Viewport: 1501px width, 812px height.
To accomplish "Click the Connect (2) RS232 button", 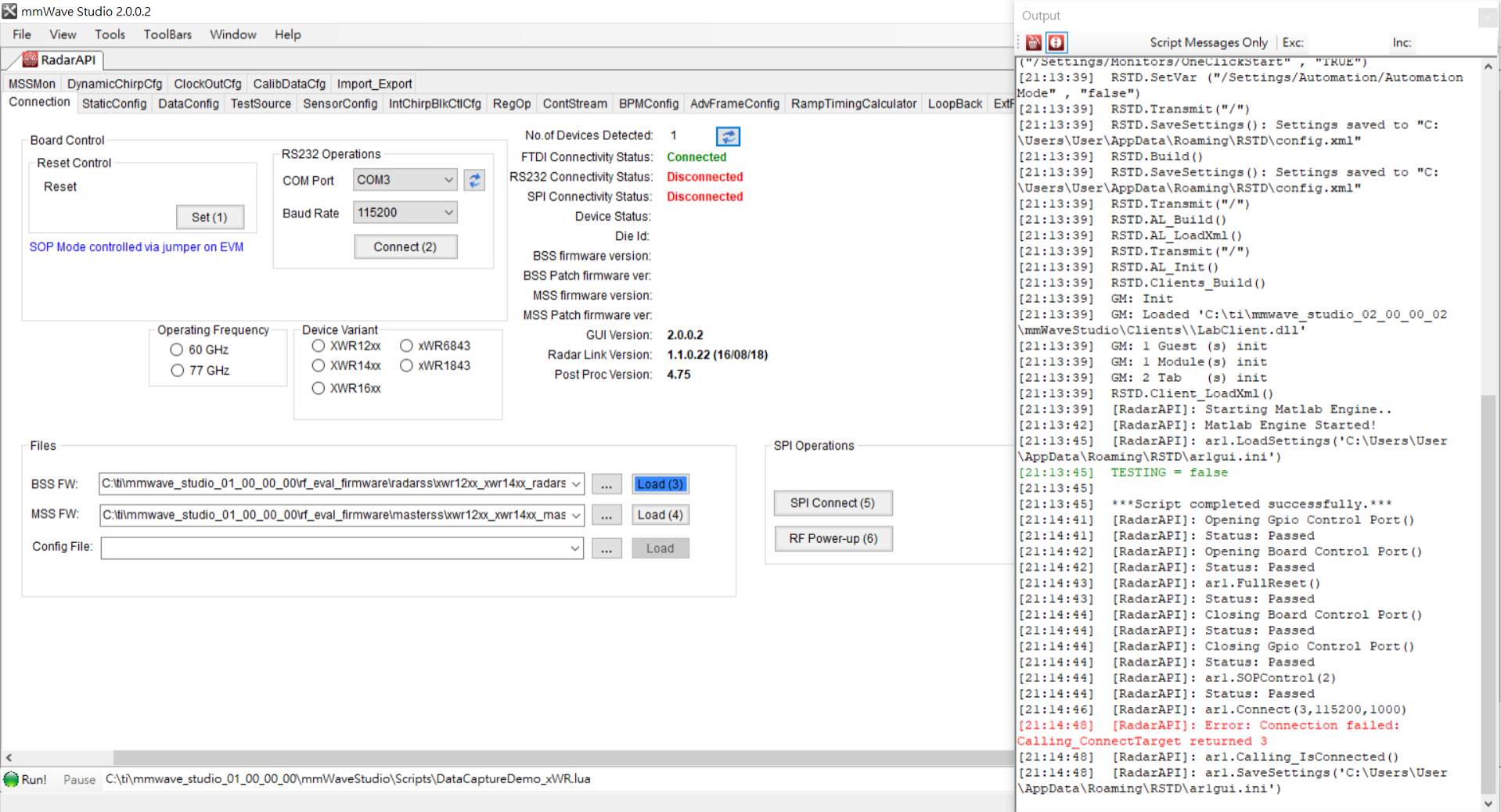I will [x=405, y=247].
